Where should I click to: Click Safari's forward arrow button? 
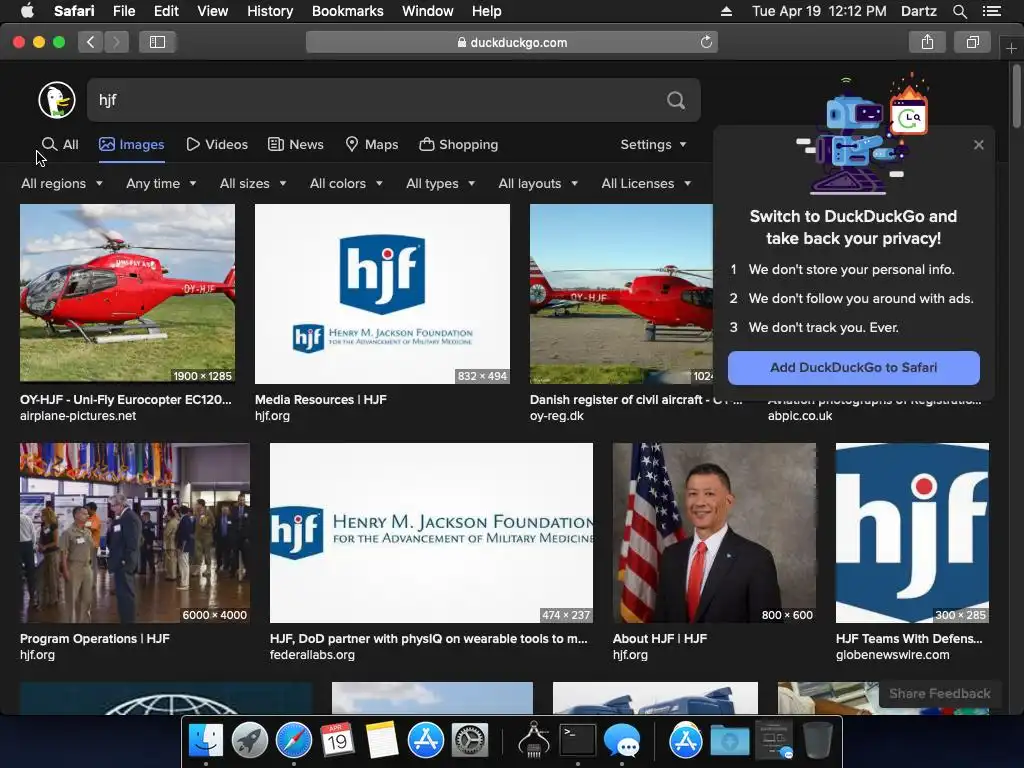[116, 42]
